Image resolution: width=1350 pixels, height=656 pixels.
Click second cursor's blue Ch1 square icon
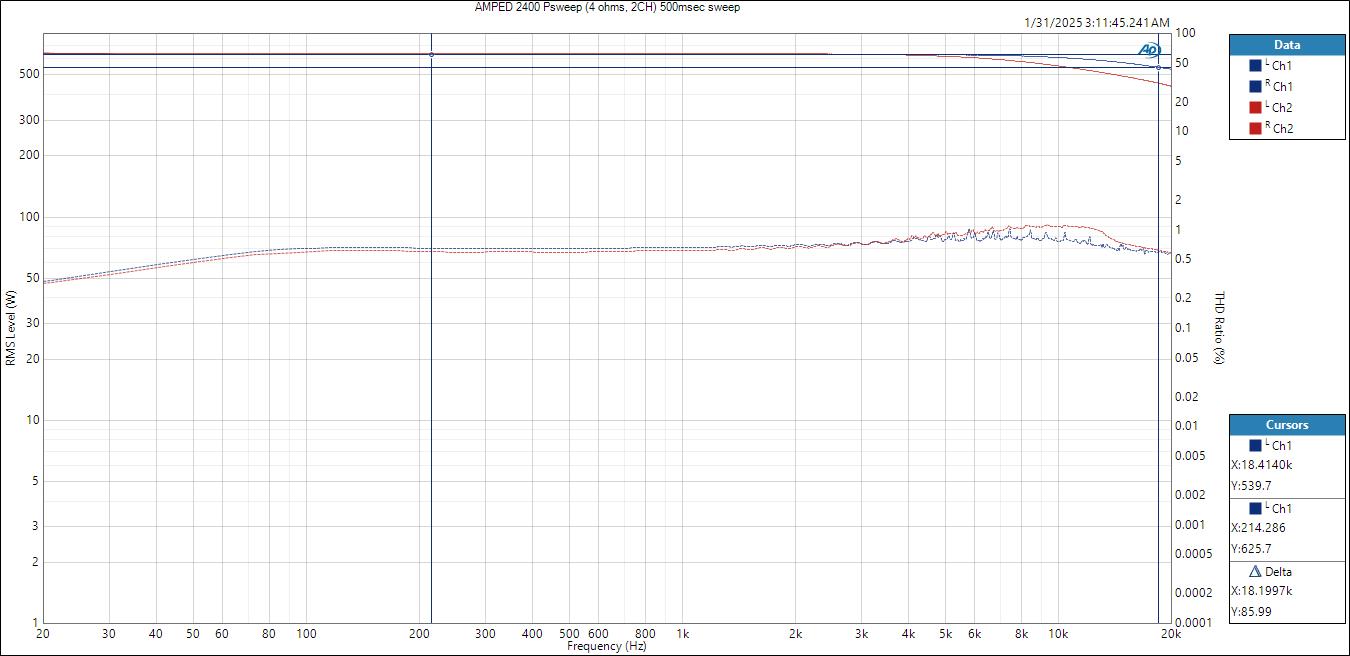[1255, 509]
